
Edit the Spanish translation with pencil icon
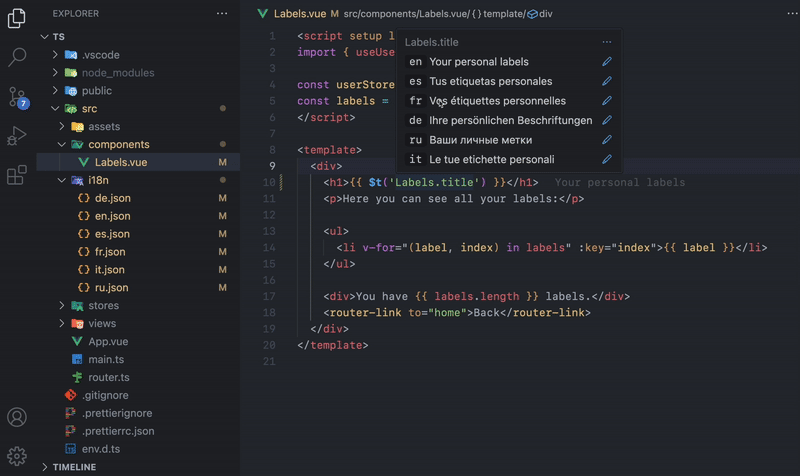(x=607, y=81)
